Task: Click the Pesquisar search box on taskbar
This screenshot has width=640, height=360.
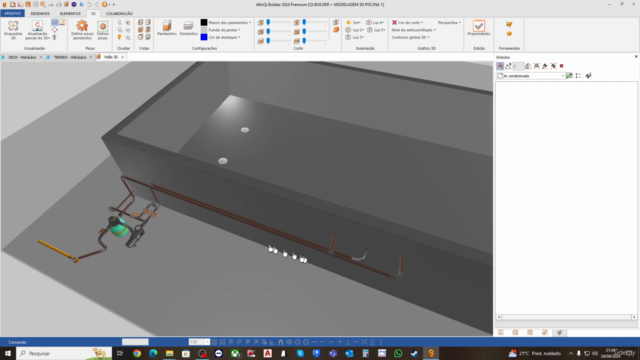Action: click(x=64, y=353)
